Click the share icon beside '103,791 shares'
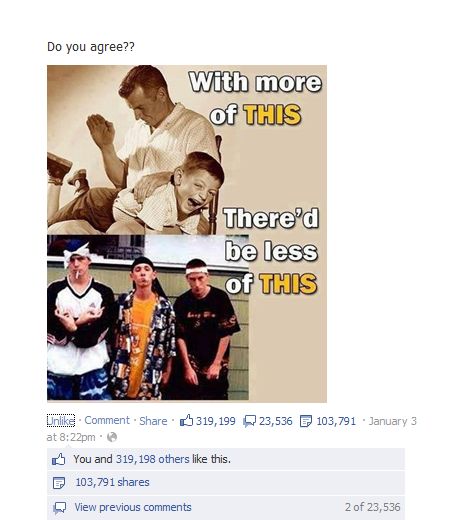Screen dimensions: 468x520 click(59, 483)
